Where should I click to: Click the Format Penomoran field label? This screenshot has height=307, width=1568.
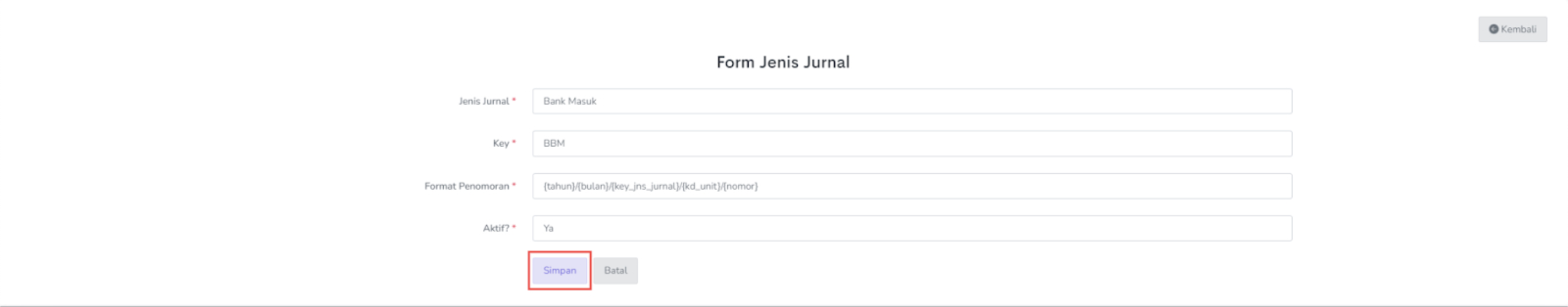coord(466,186)
